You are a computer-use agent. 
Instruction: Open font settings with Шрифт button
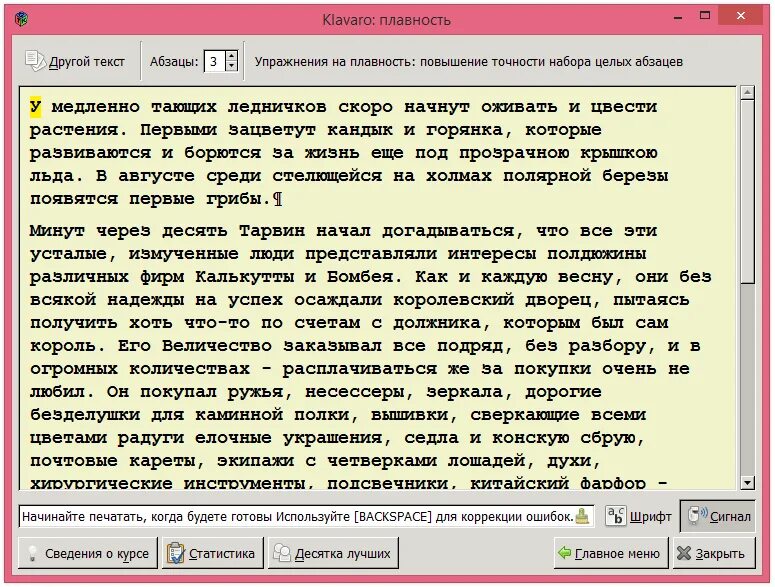(x=639, y=516)
